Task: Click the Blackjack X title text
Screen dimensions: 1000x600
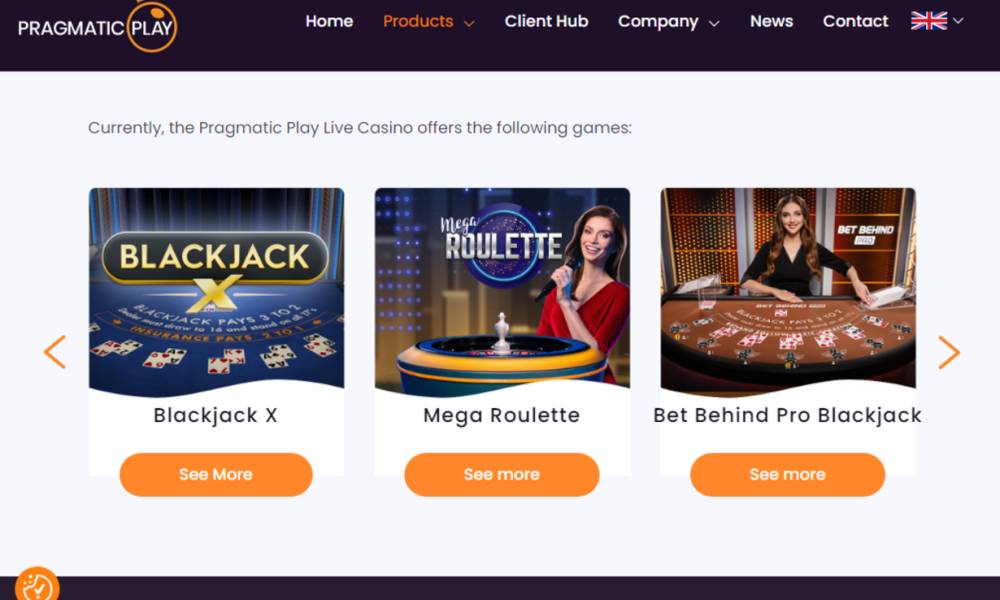Action: click(216, 415)
